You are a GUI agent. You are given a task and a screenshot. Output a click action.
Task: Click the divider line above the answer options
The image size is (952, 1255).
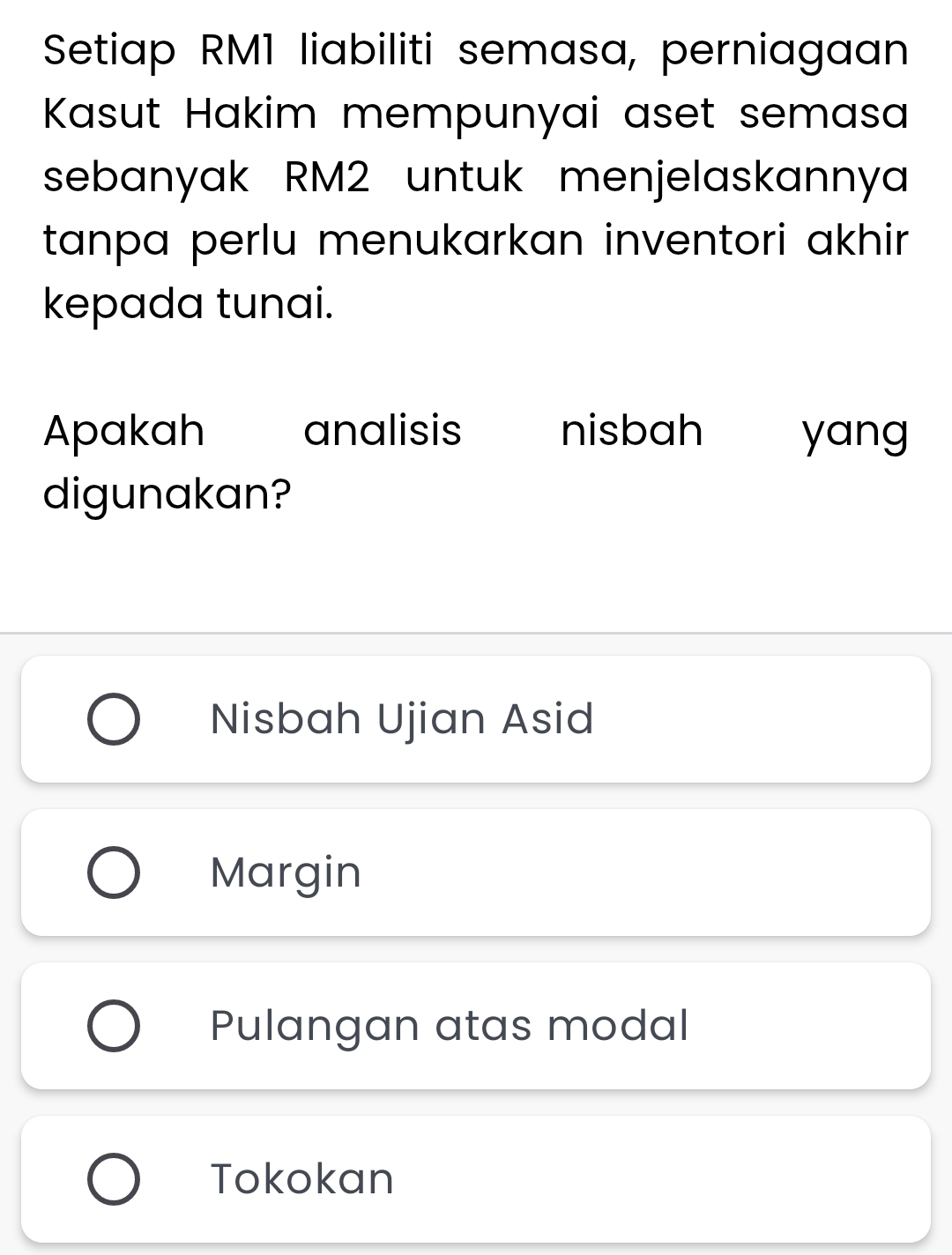pyautogui.click(x=476, y=632)
